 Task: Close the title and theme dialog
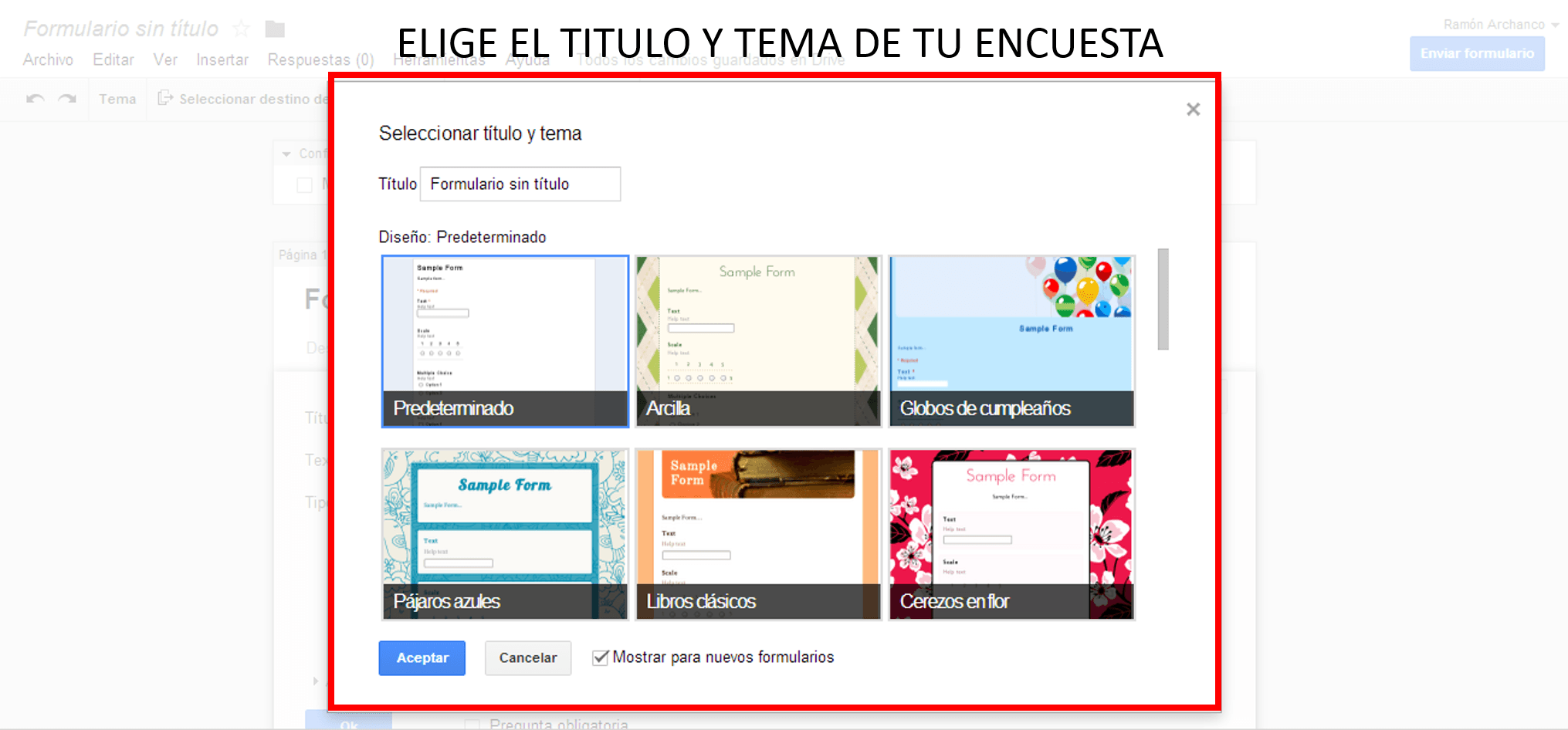coord(1193,110)
